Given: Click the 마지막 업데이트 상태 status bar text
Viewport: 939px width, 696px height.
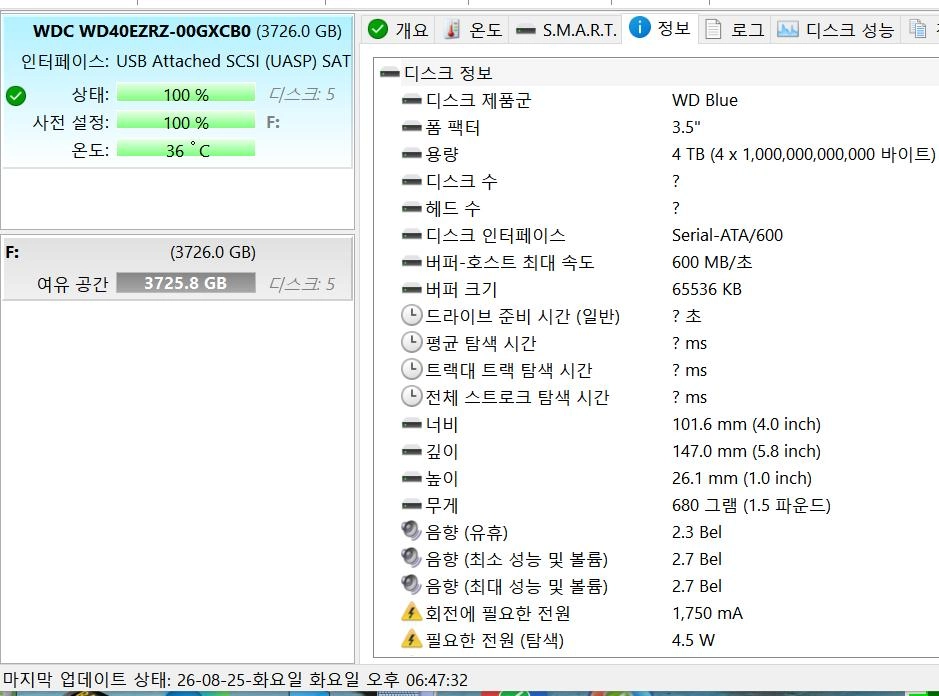Looking at the screenshot, I should click(x=235, y=680).
